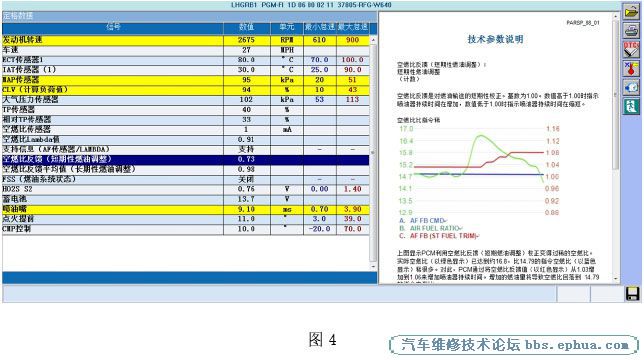Click the floppy disk save icon

[632, 294]
